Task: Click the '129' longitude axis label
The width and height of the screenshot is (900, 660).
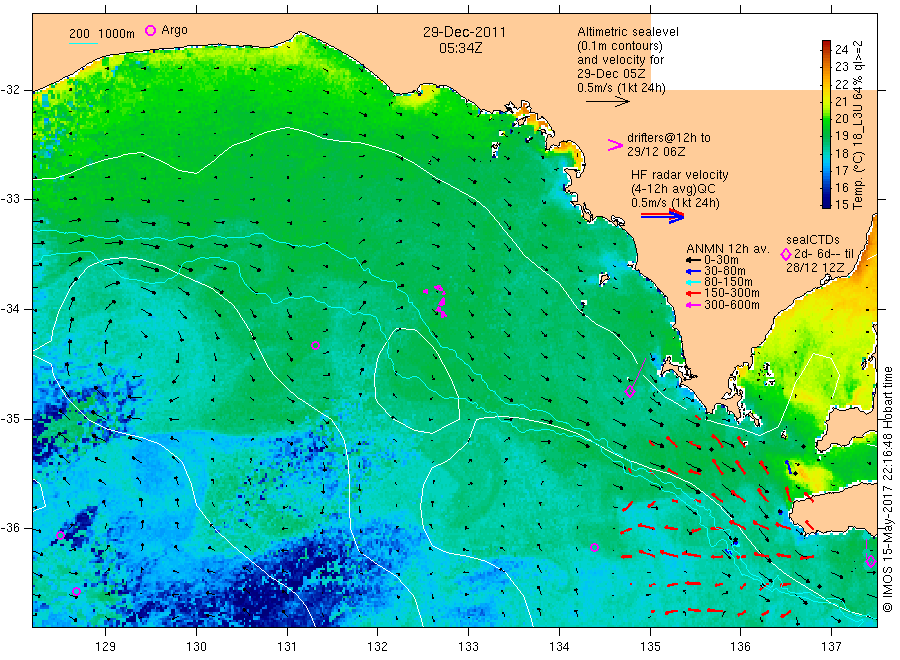Action: (106, 647)
